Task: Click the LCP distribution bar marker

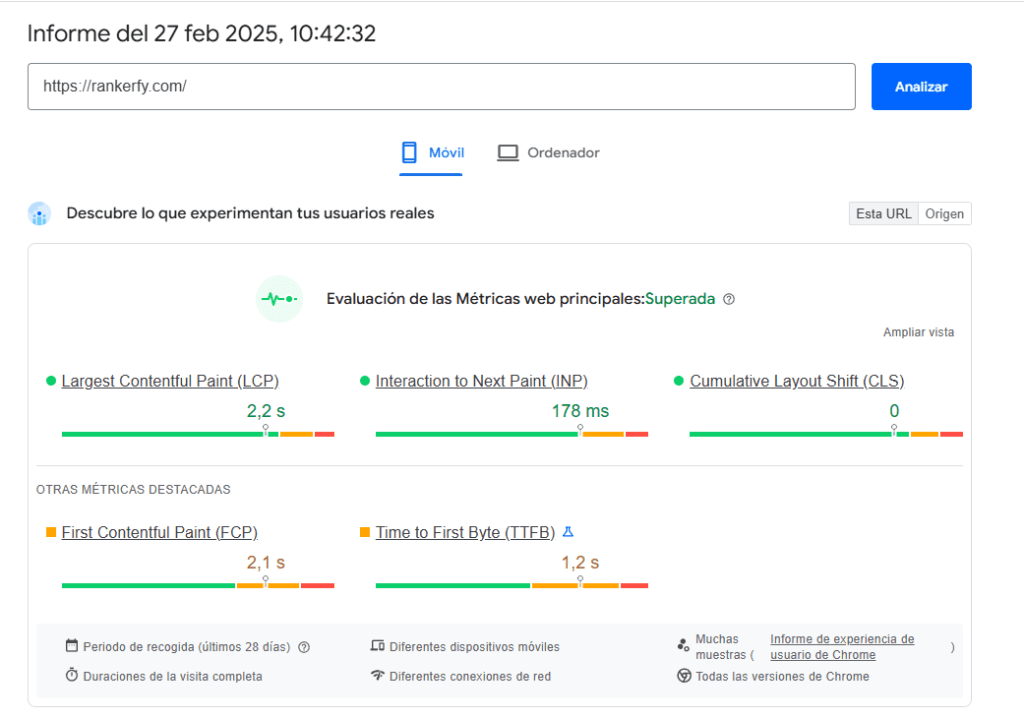Action: [266, 430]
